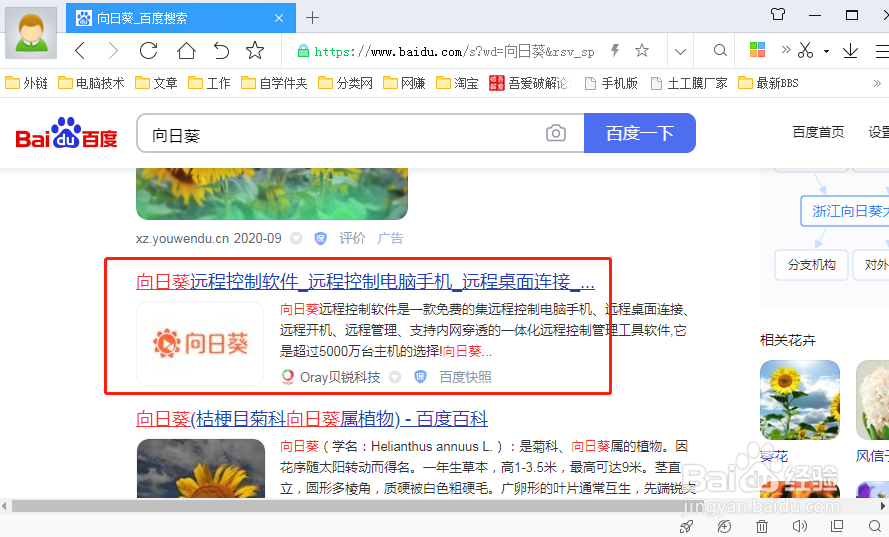Open the 分类网 bookmark folder
Image resolution: width=889 pixels, height=537 pixels.
pos(345,83)
